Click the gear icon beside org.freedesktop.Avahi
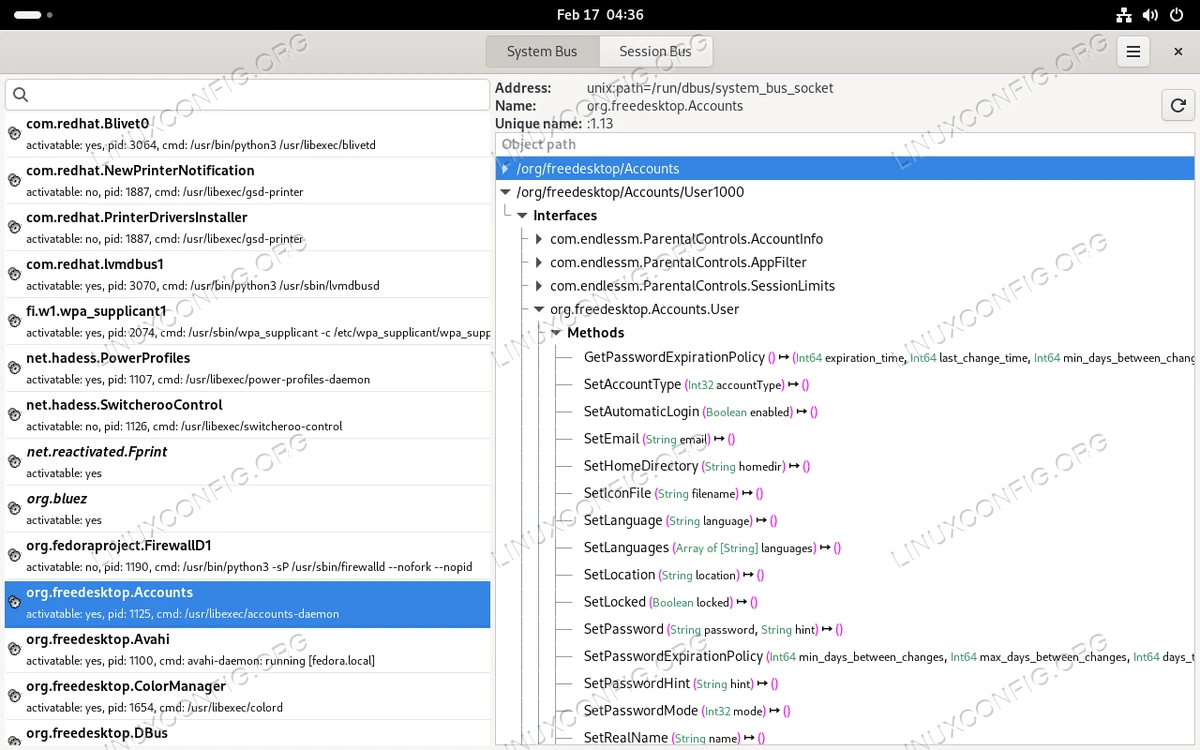This screenshot has height=750, width=1200. (x=15, y=650)
